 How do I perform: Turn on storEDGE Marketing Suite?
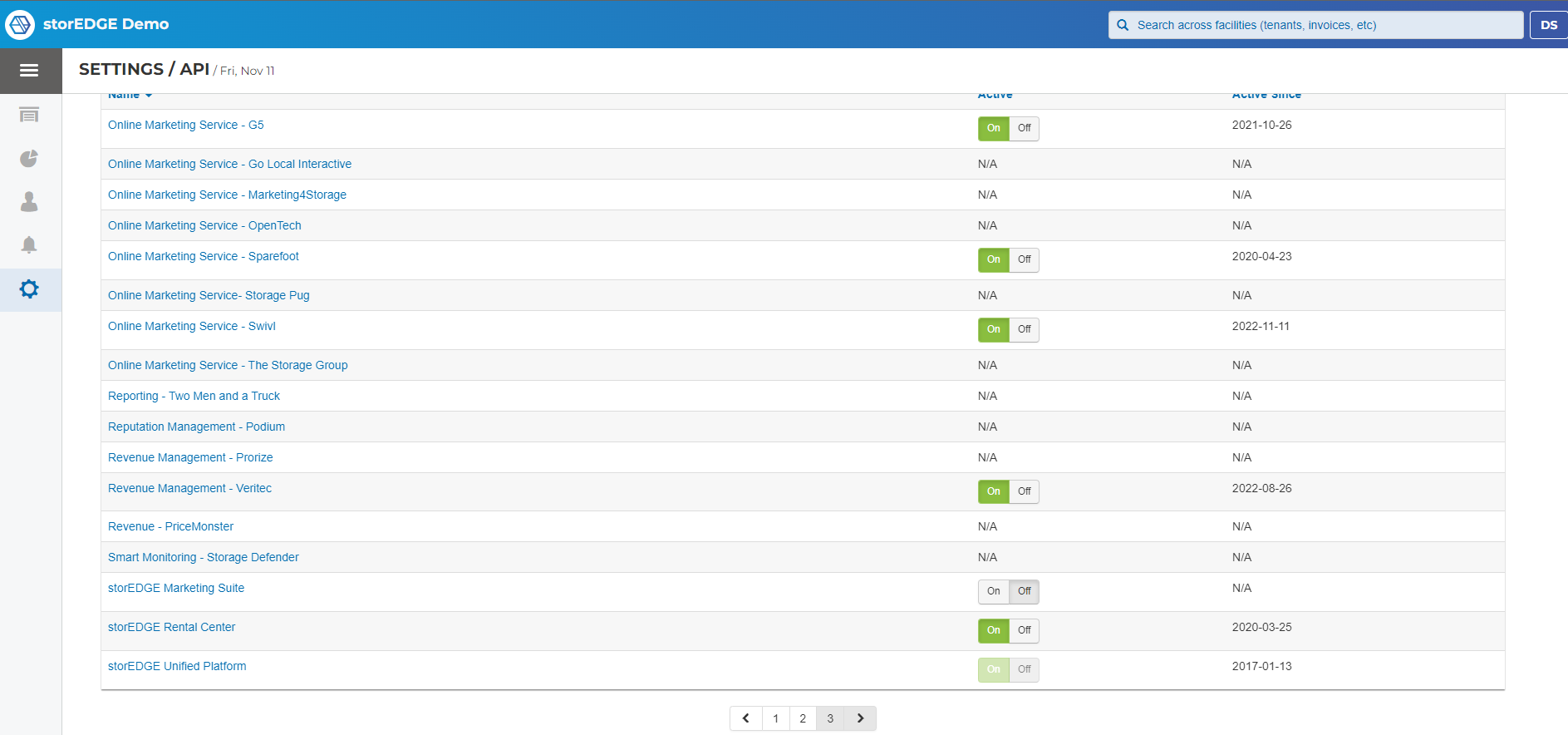point(993,591)
